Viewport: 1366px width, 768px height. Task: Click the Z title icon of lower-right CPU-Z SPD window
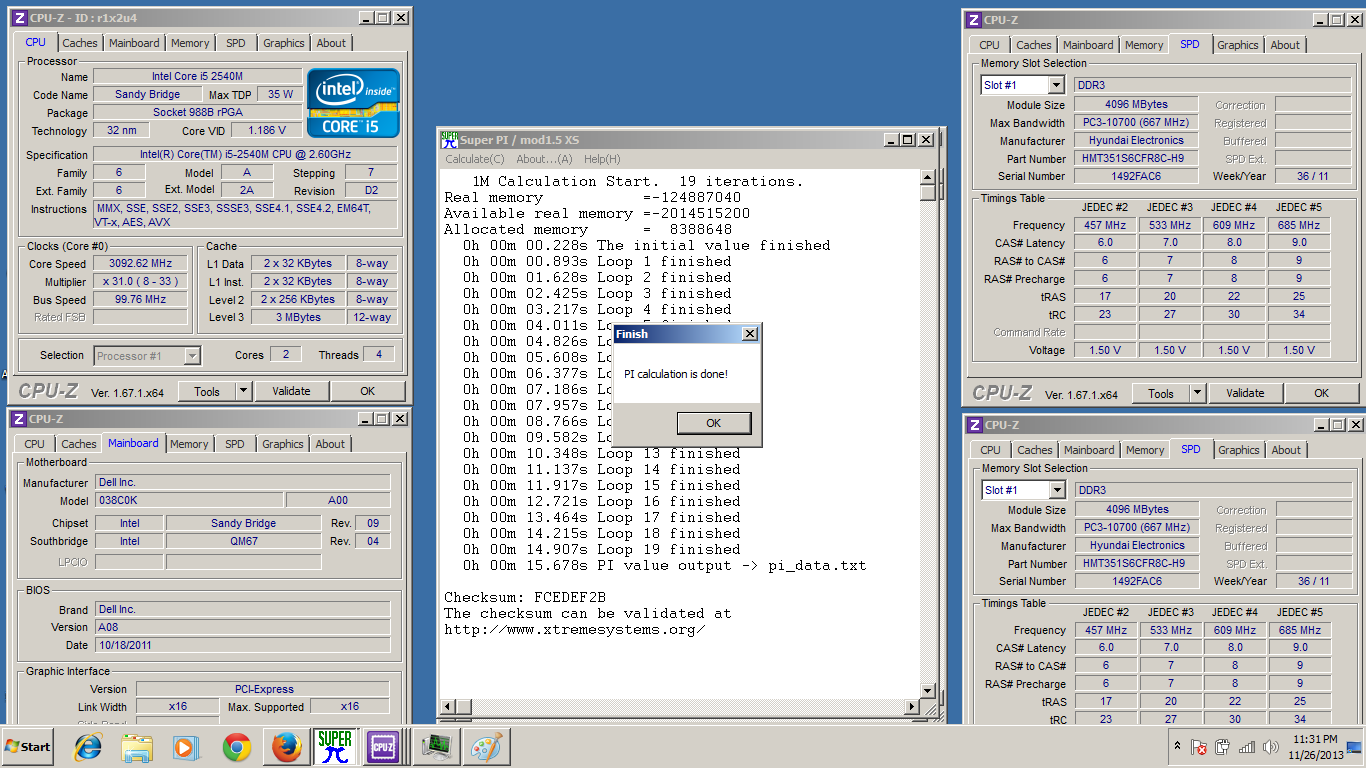pyautogui.click(x=974, y=425)
